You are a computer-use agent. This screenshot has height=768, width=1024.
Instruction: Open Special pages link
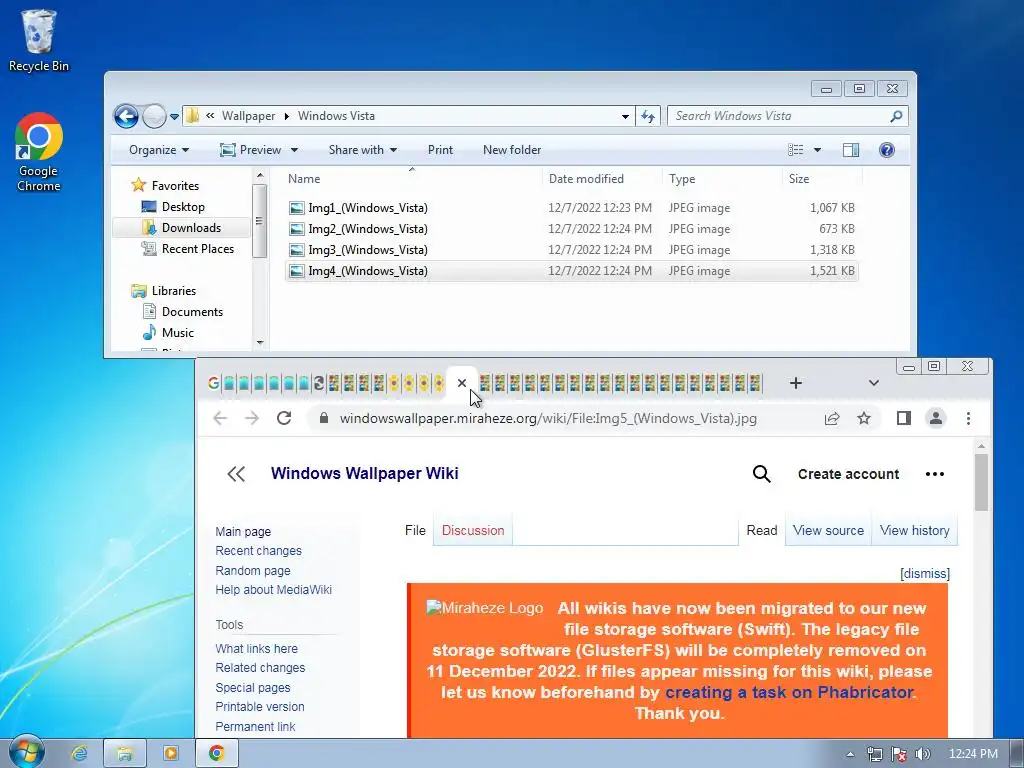tap(253, 688)
